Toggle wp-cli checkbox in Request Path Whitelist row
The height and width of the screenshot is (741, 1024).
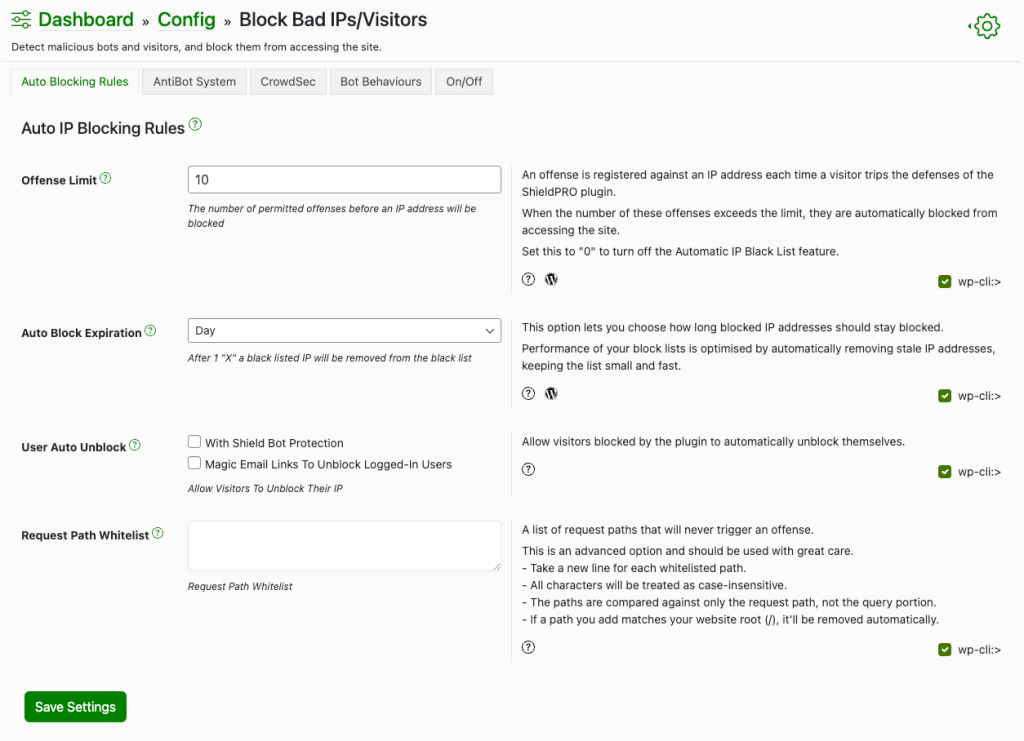(x=944, y=650)
